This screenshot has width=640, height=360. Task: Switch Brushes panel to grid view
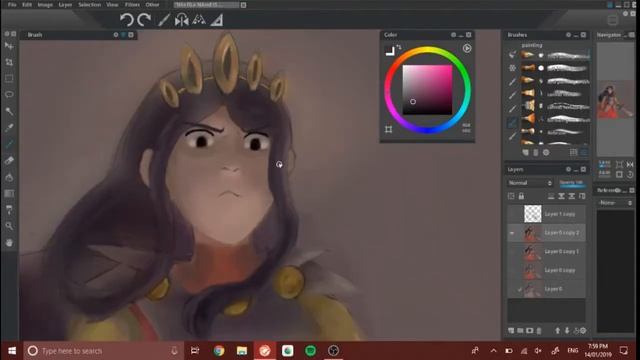point(573,152)
